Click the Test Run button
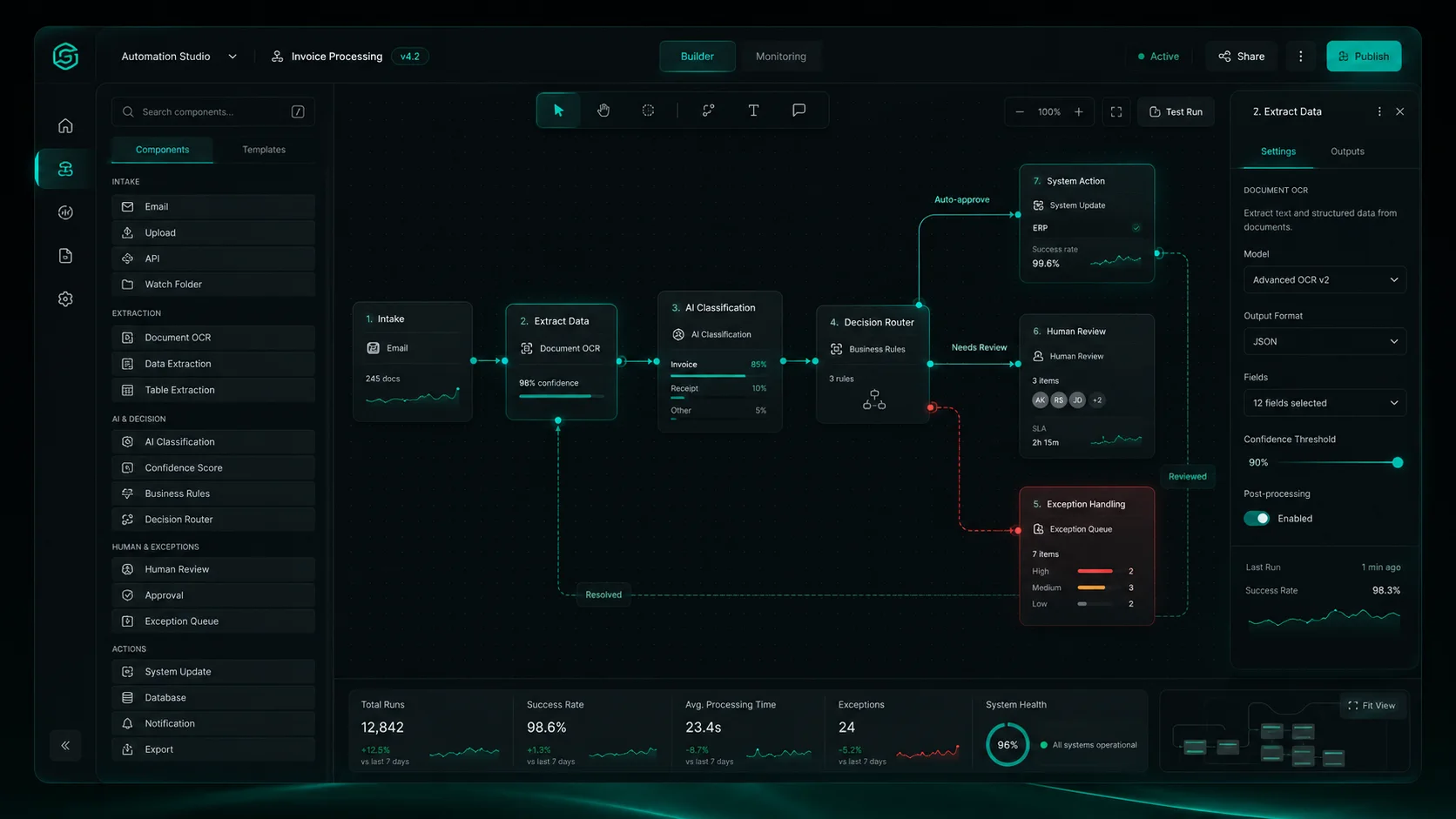This screenshot has height=819, width=1456. pos(1176,111)
